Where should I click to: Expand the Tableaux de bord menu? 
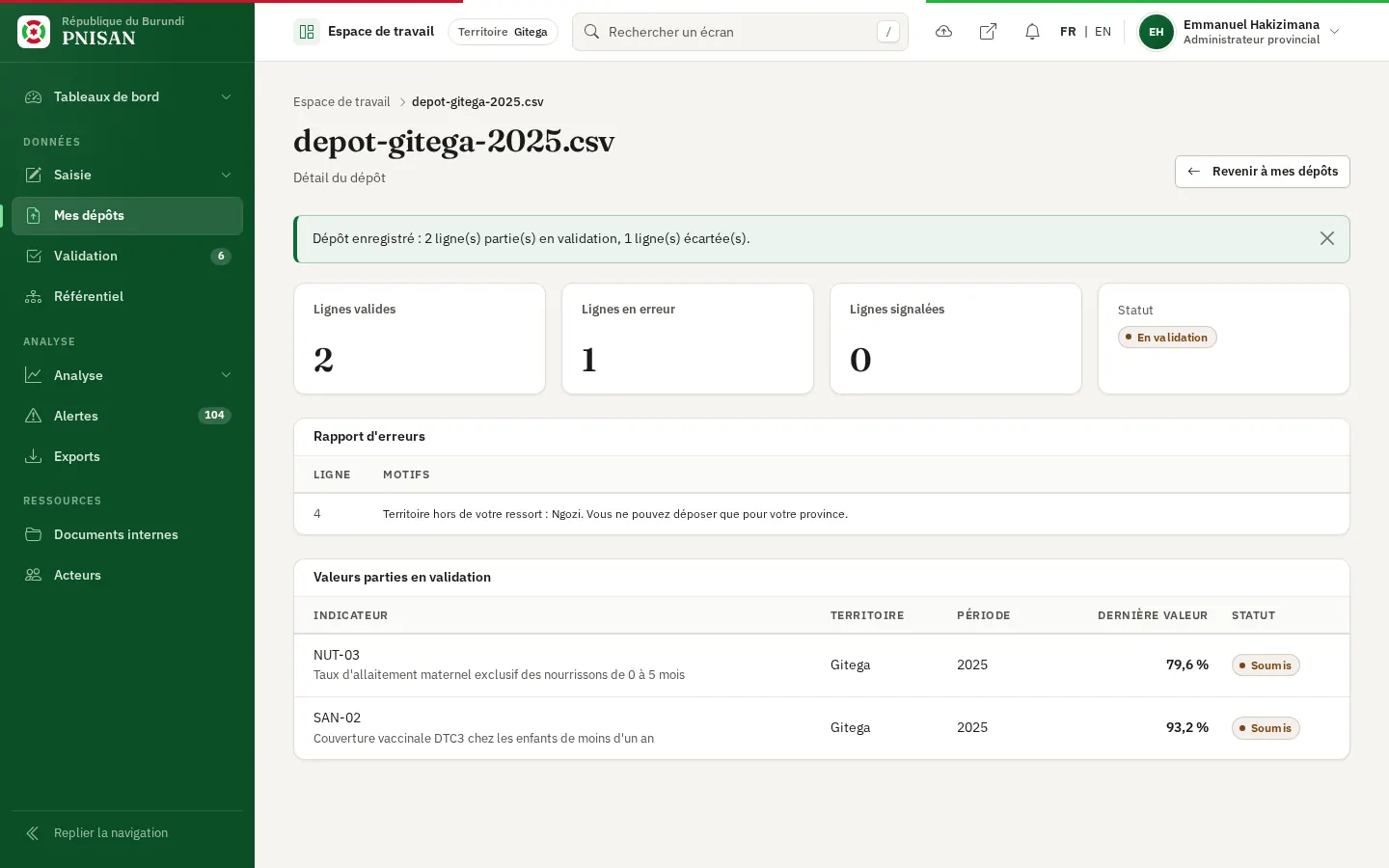click(x=127, y=96)
